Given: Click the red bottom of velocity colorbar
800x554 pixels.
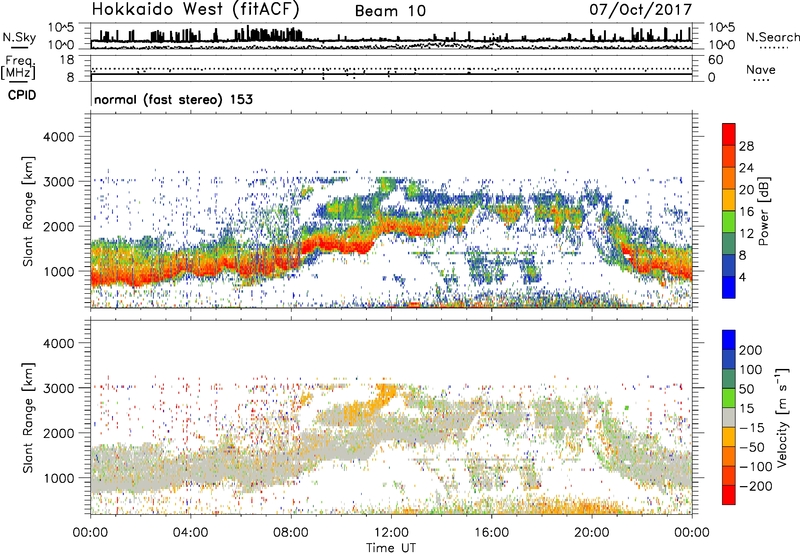Looking at the screenshot, I should coord(729,495).
